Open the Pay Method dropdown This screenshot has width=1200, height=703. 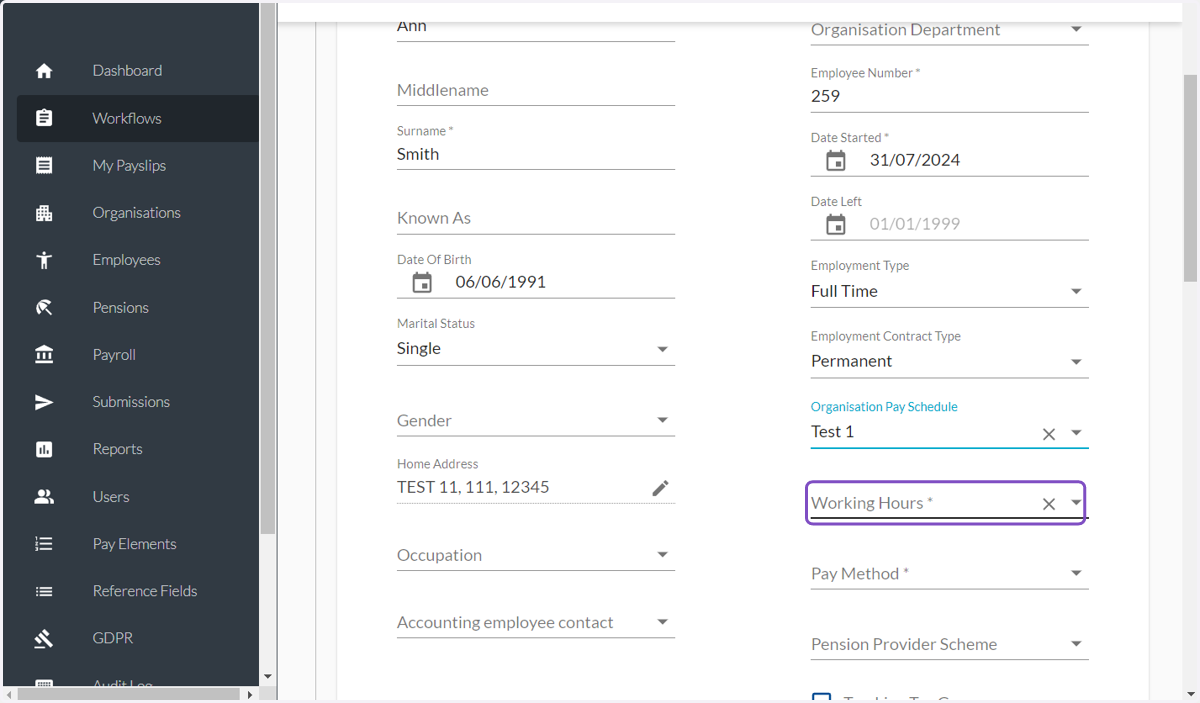[x=1076, y=574]
